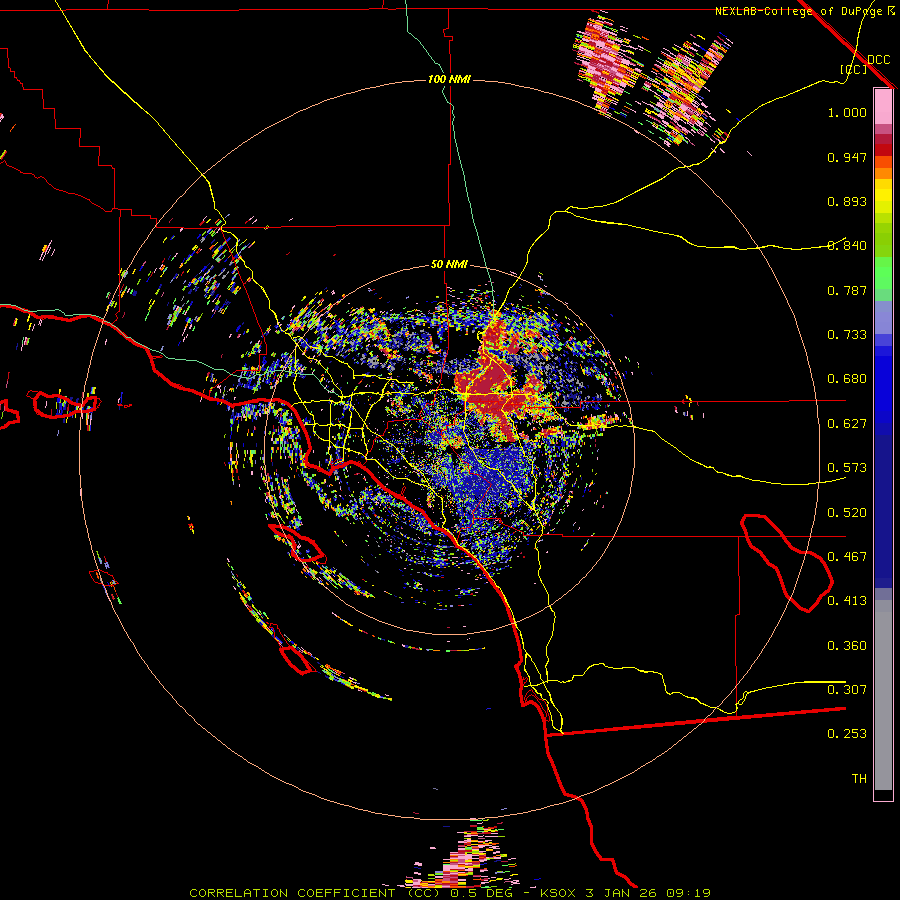The height and width of the screenshot is (900, 900).
Task: Click the [CC] label above color bar
Action: (x=854, y=69)
